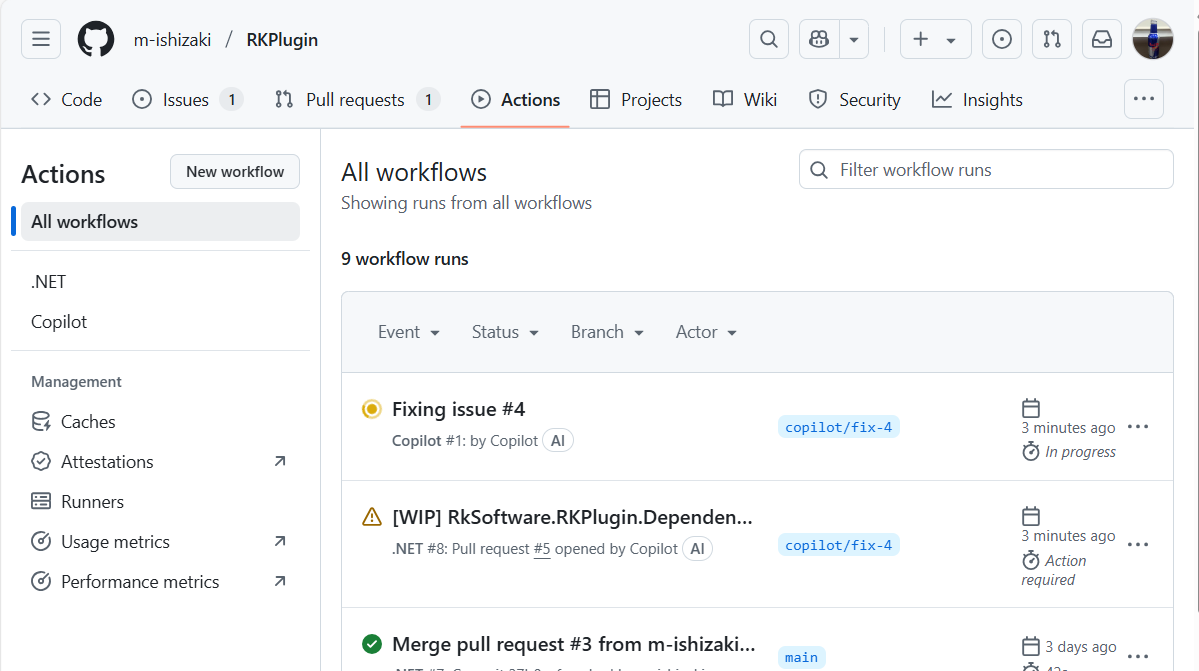Click the main branch label
1199x671 pixels.
pos(801,657)
